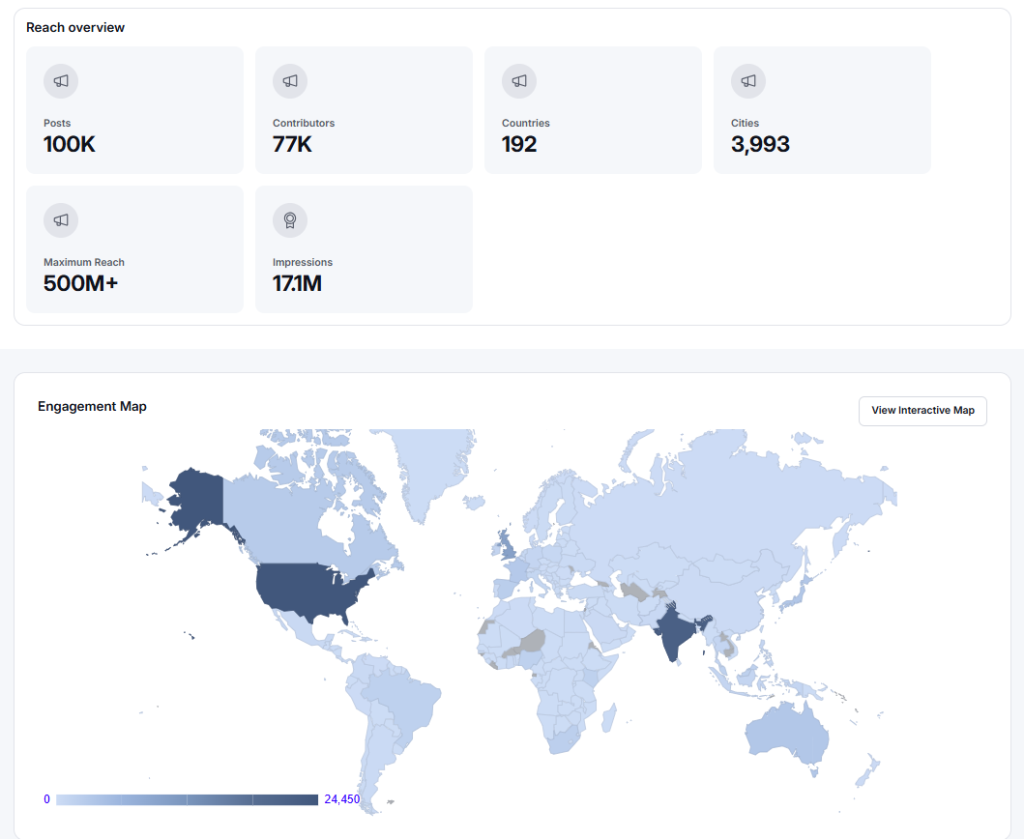1024x839 pixels.
Task: Select the Cities 3,993 stat card
Action: pos(822,110)
